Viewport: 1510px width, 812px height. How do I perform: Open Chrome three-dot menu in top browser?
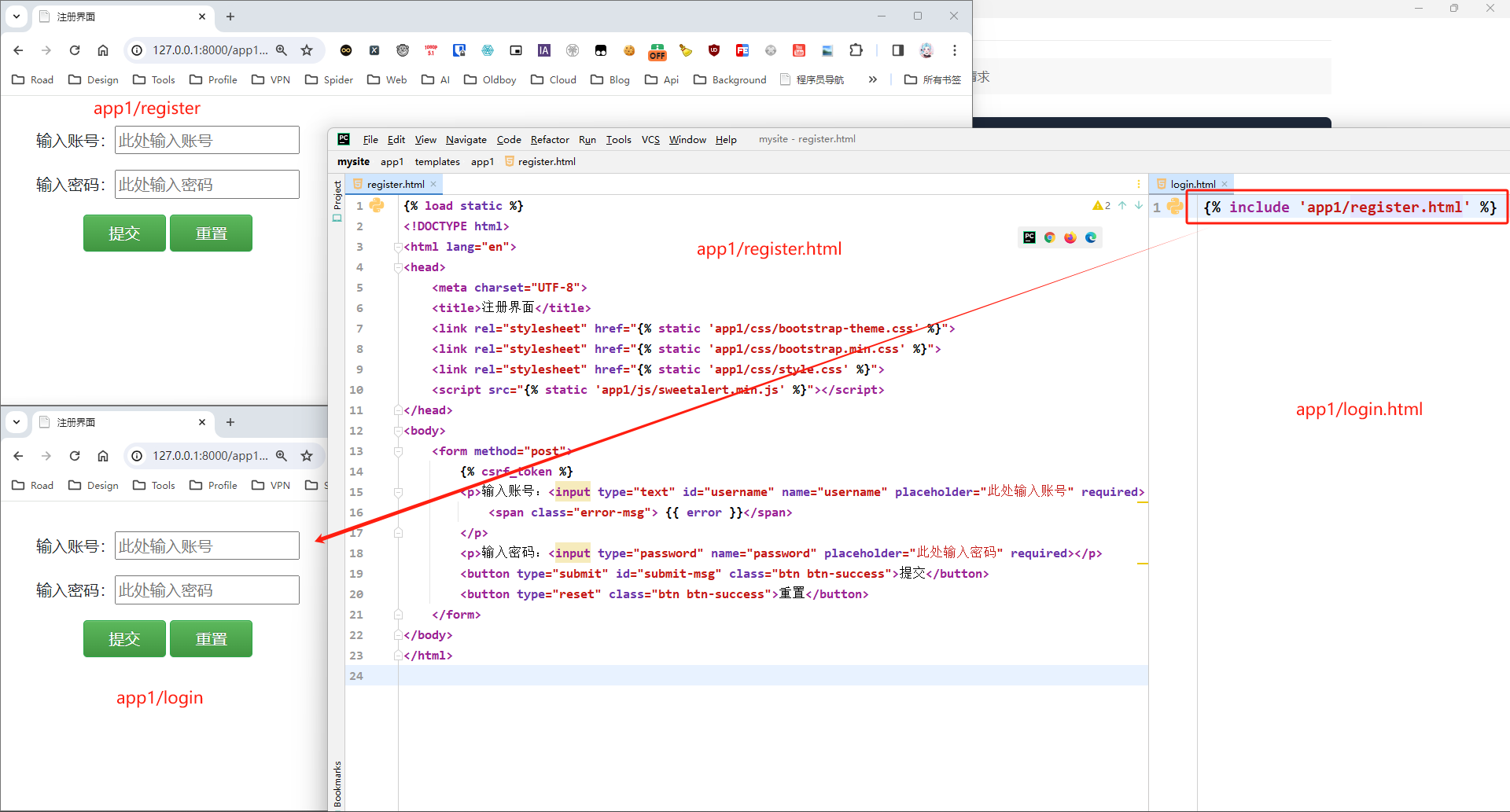coord(955,50)
